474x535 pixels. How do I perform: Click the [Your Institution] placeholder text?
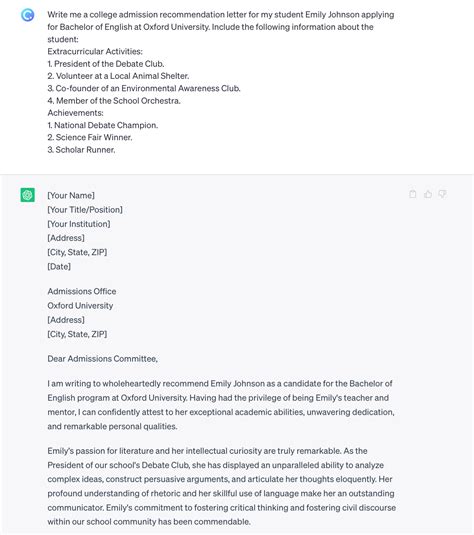[79, 224]
